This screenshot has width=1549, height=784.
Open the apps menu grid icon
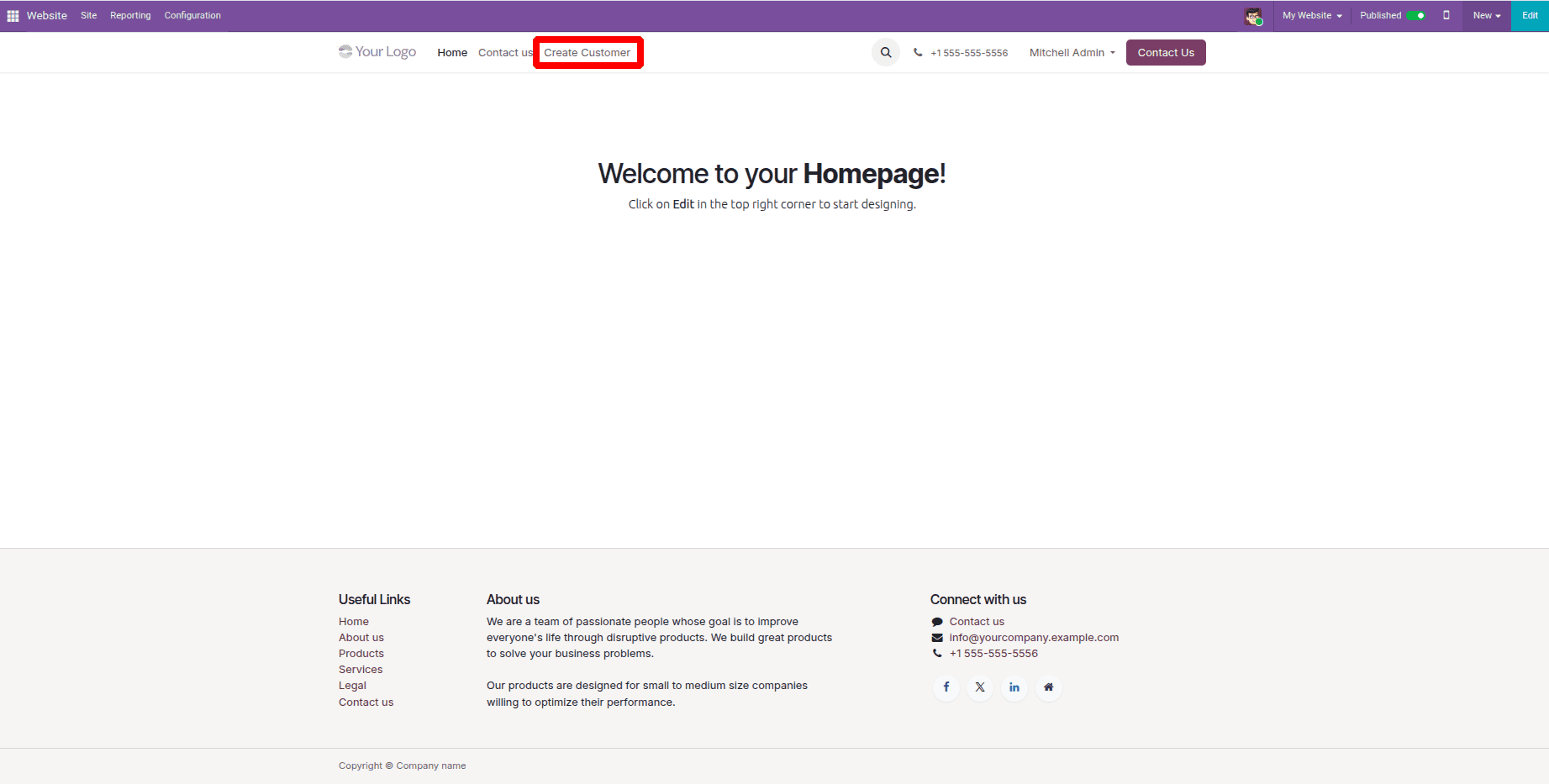point(13,15)
